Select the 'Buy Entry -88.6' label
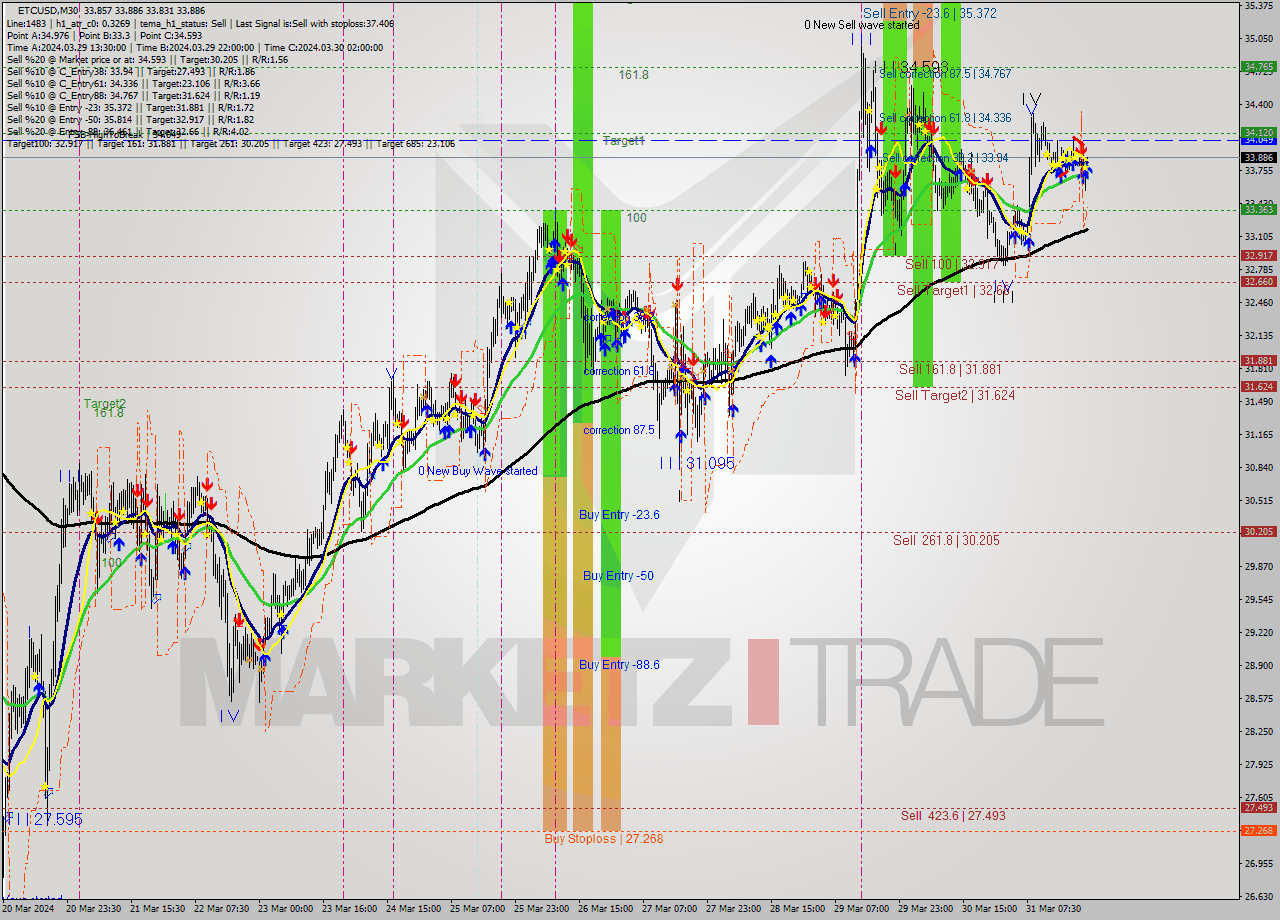This screenshot has width=1280, height=920. [x=619, y=665]
